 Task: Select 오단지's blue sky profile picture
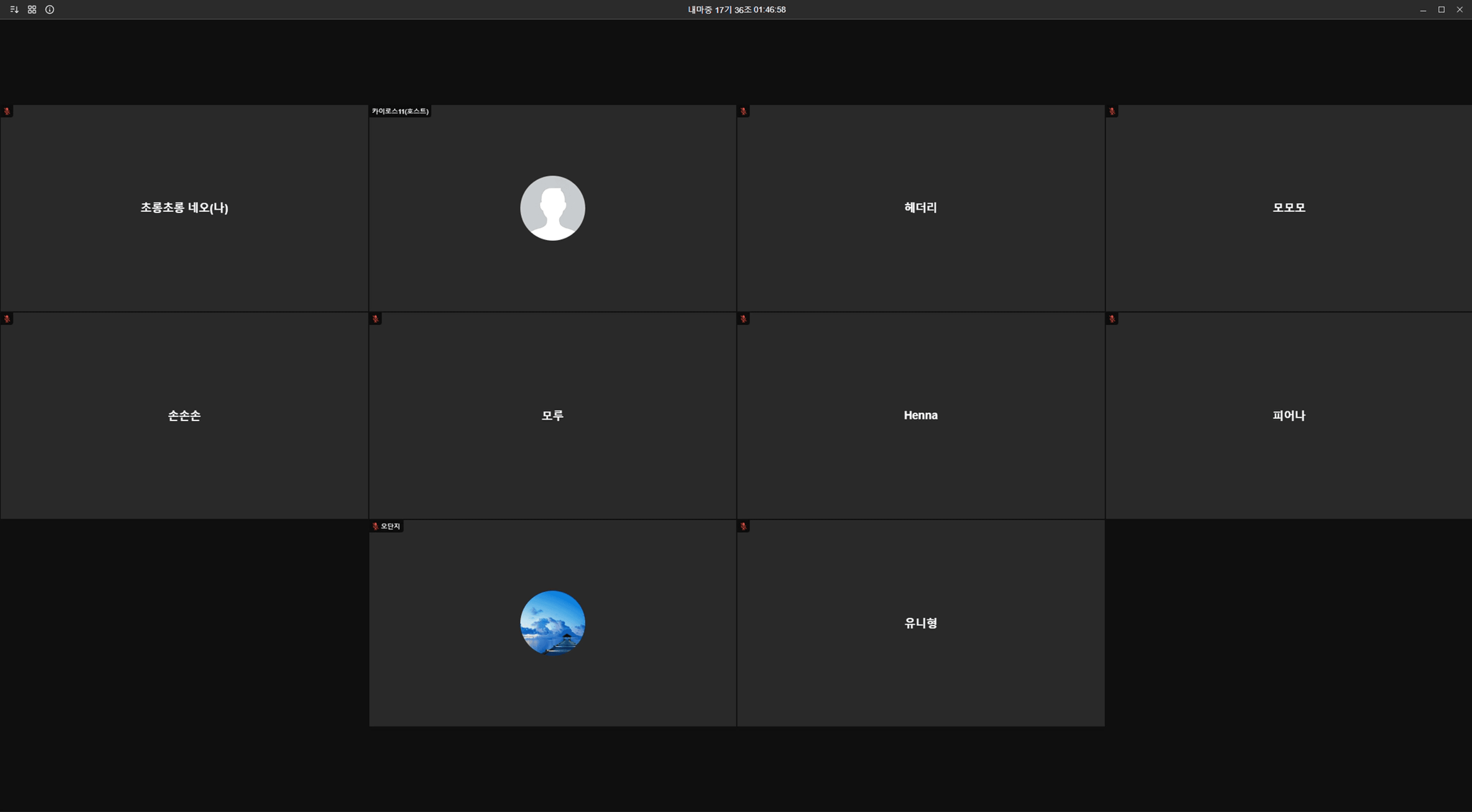552,623
